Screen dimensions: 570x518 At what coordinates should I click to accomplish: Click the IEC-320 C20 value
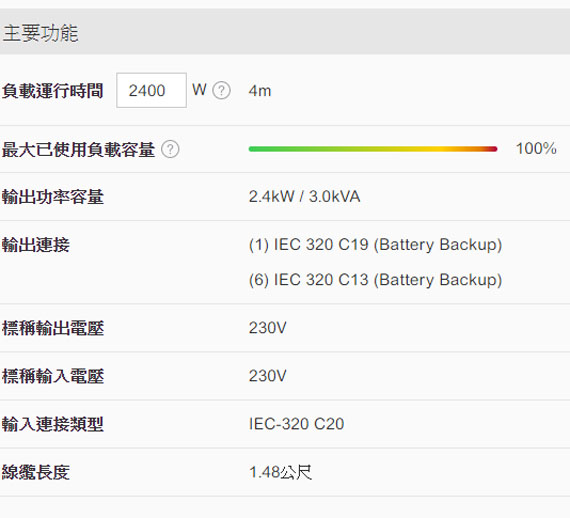click(296, 424)
